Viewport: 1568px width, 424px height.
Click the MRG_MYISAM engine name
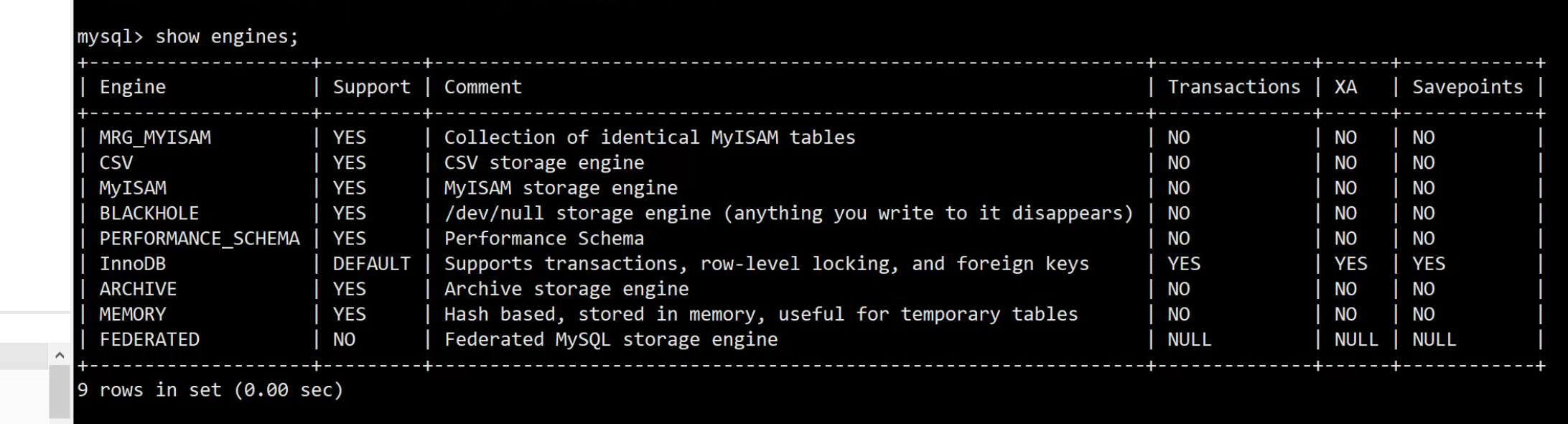[x=155, y=137]
